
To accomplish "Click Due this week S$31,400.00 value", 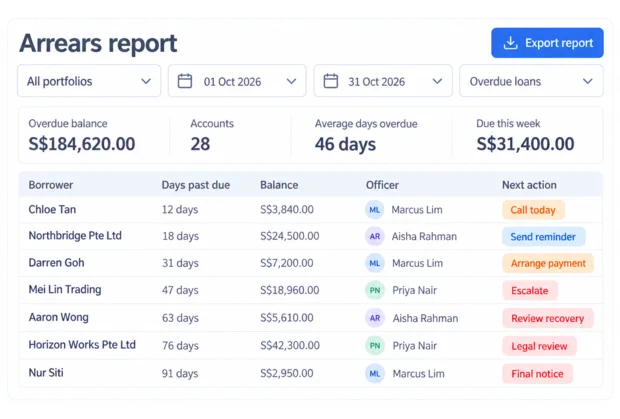I will (x=525, y=144).
